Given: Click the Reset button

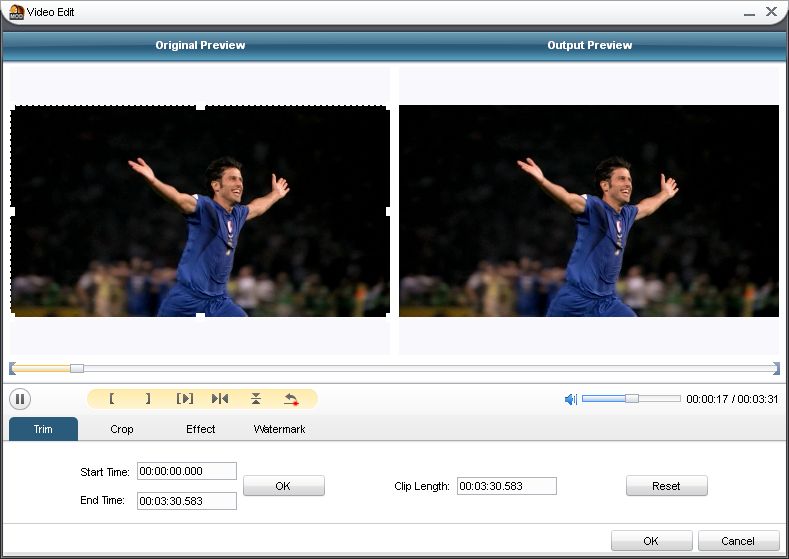Looking at the screenshot, I should click(667, 486).
